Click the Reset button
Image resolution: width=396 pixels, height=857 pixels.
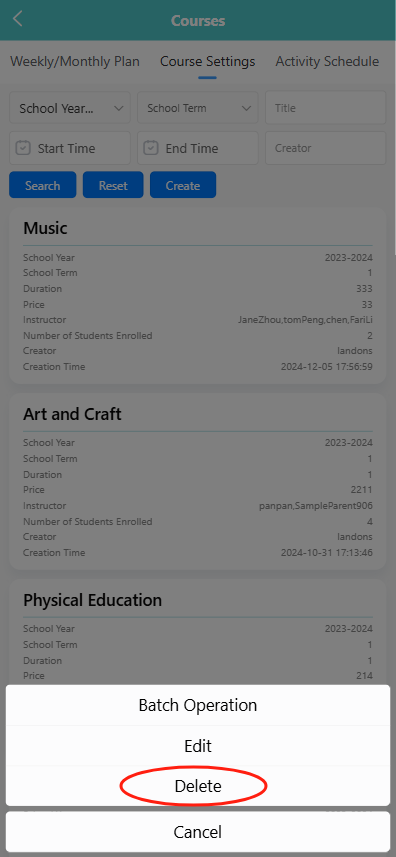113,185
